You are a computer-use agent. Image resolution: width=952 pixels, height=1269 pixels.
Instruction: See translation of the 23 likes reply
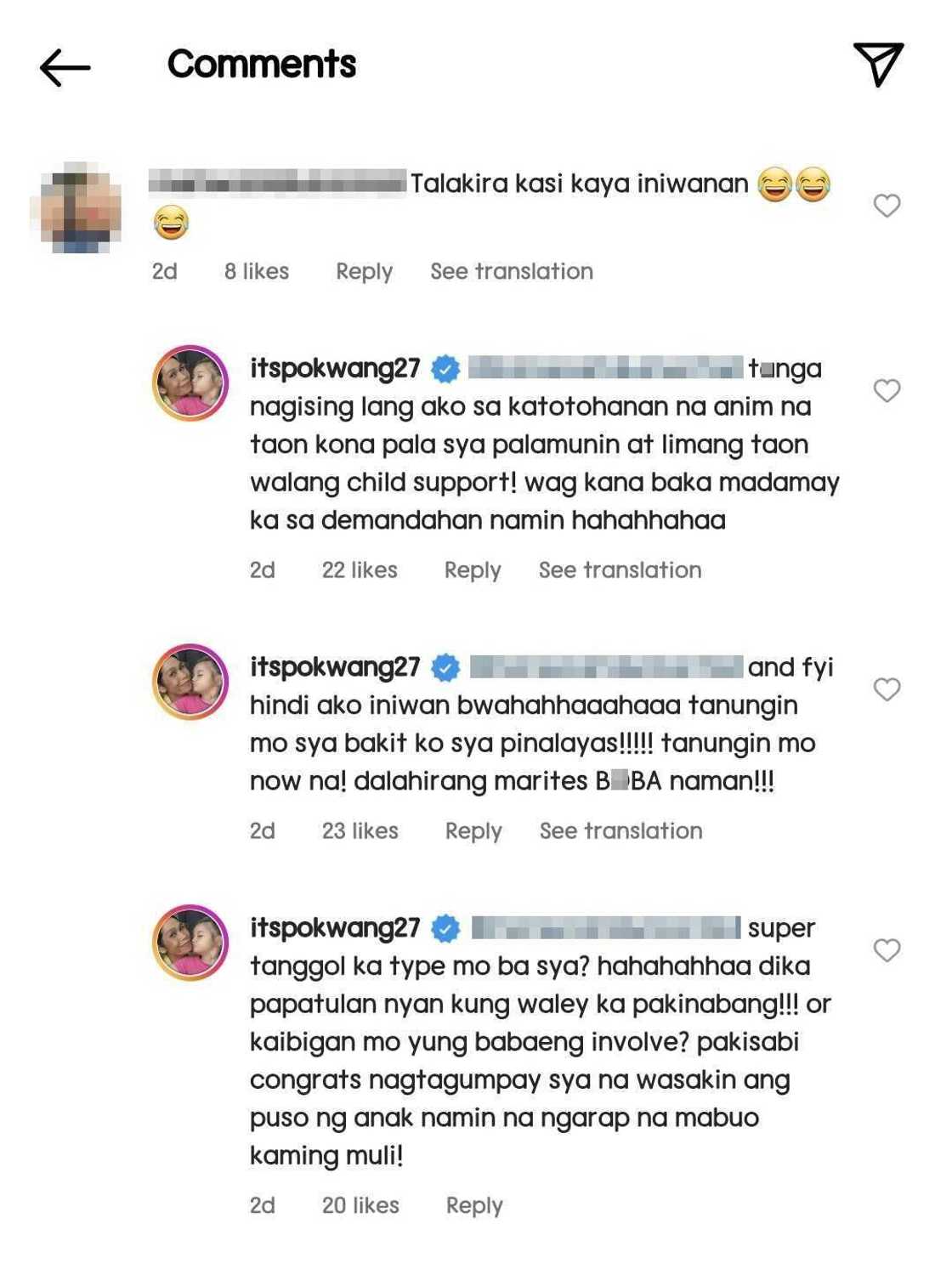(x=621, y=830)
